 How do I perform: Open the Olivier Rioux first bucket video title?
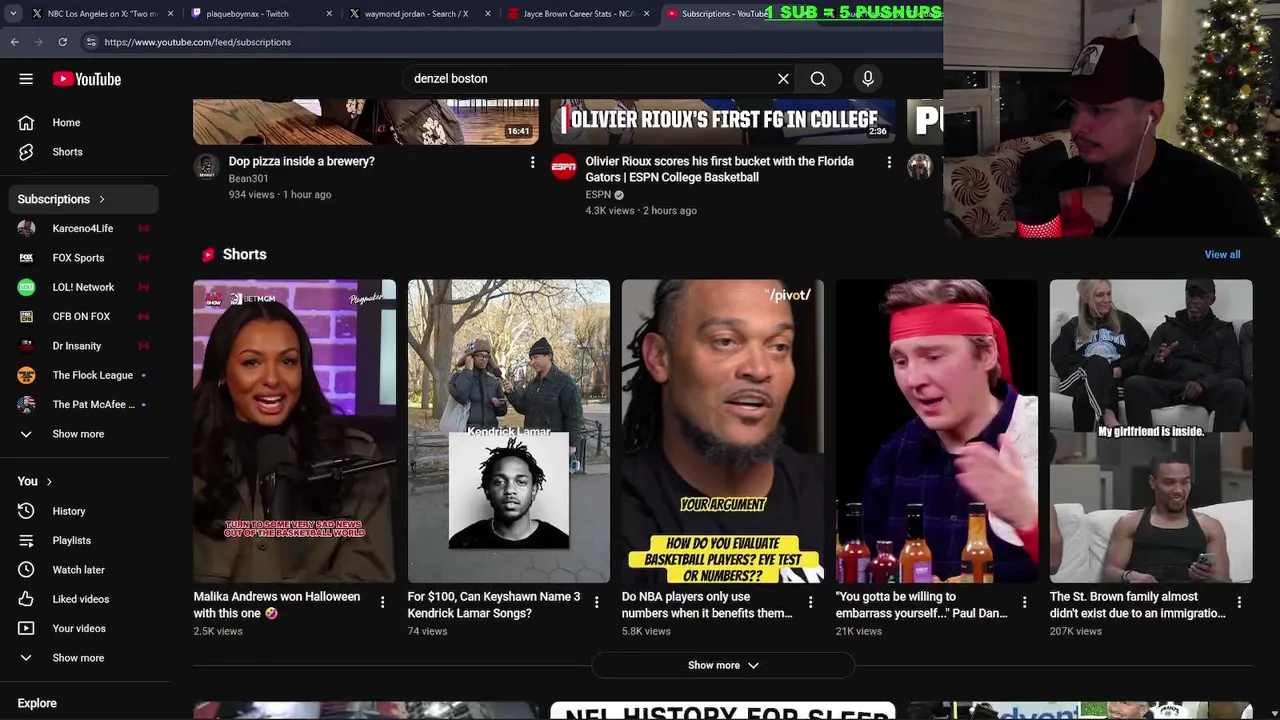pyautogui.click(x=720, y=169)
